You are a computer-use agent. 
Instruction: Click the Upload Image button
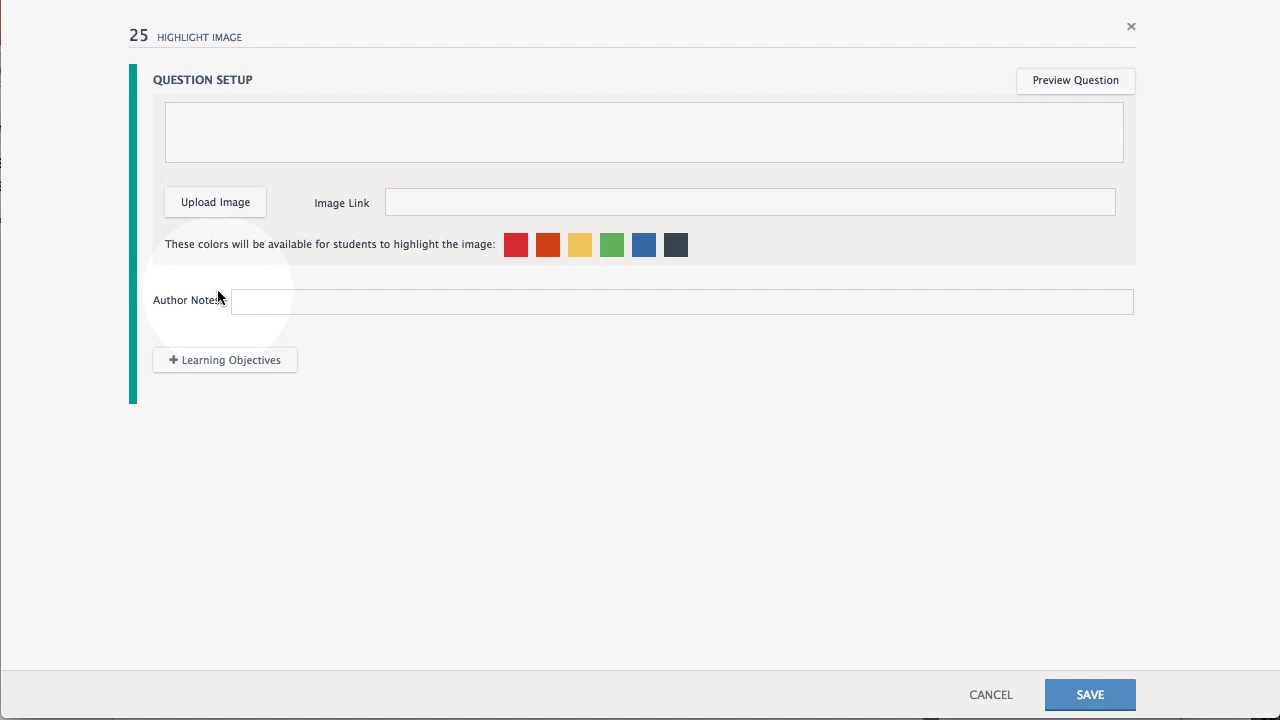(x=215, y=202)
